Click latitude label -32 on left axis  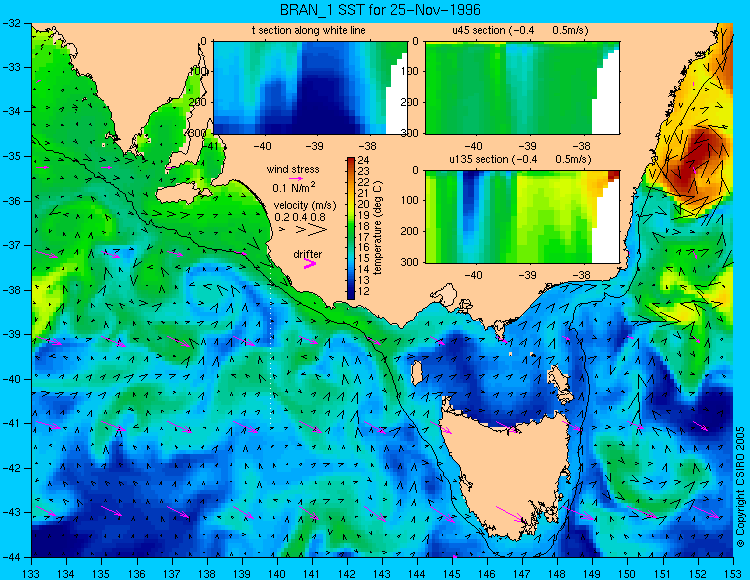[12, 23]
